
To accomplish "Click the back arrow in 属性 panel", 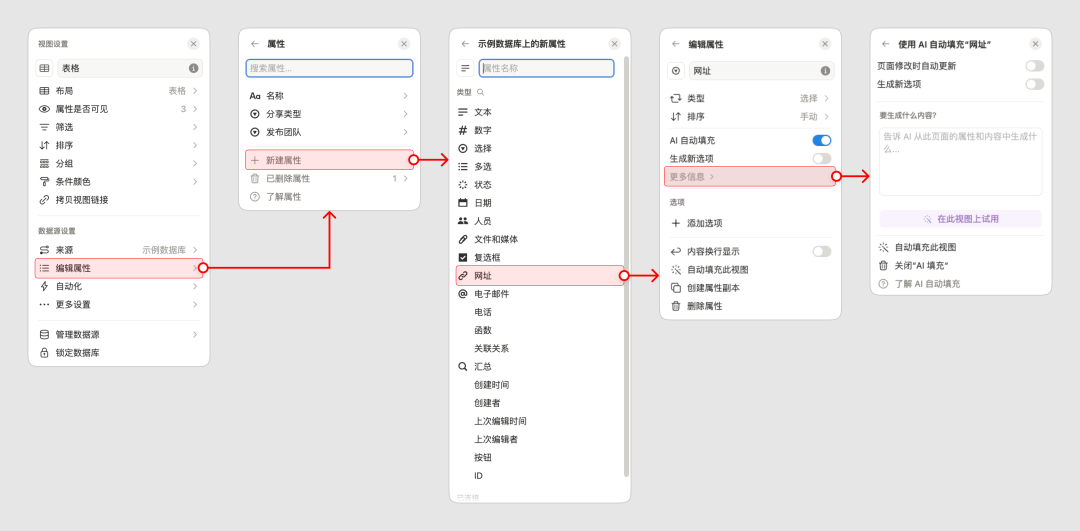I will (255, 44).
